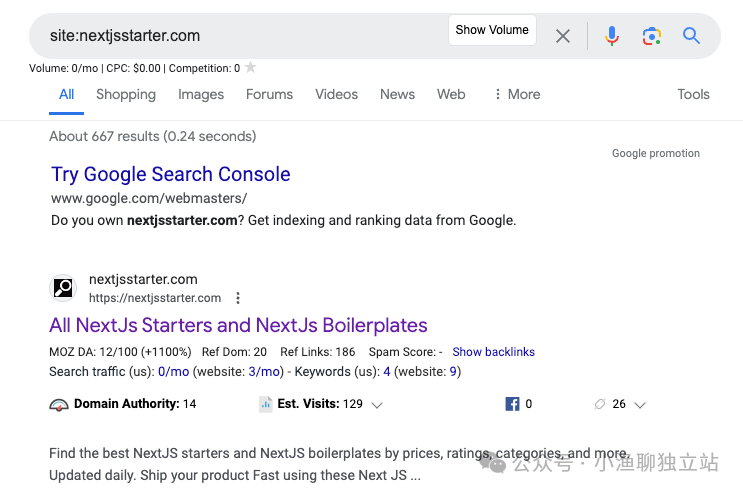Open the three-dot menu beside the result URL
This screenshot has height=493, width=743.
[x=238, y=298]
